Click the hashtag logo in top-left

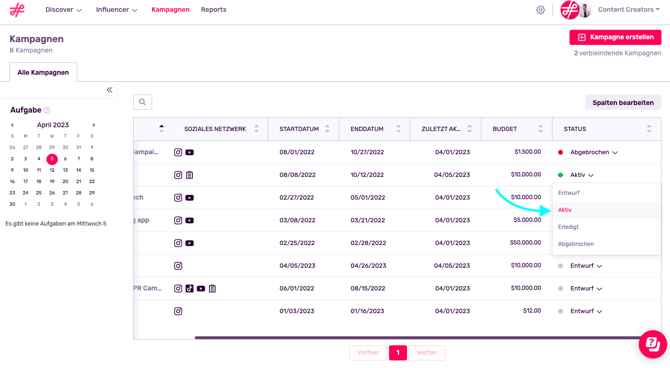(x=17, y=10)
